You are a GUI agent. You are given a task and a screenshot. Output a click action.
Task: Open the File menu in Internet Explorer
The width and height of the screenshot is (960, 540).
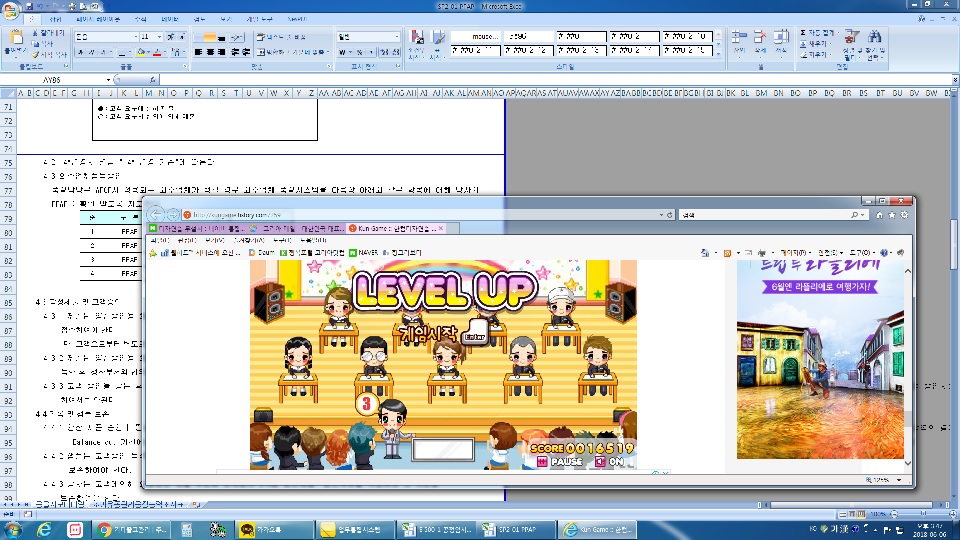coord(160,241)
